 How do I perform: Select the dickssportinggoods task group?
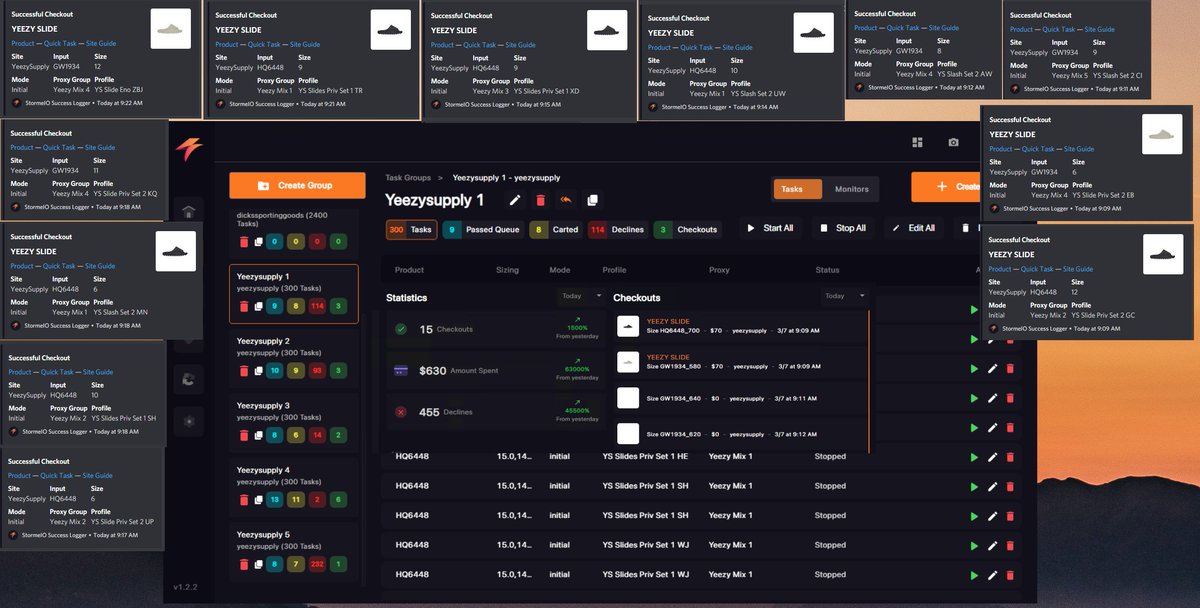click(x=294, y=230)
